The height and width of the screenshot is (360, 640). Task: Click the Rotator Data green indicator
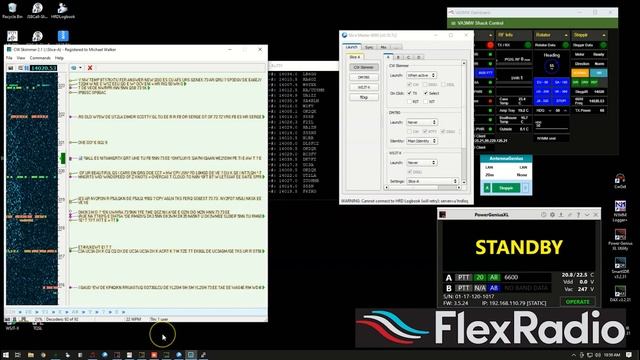point(565,45)
